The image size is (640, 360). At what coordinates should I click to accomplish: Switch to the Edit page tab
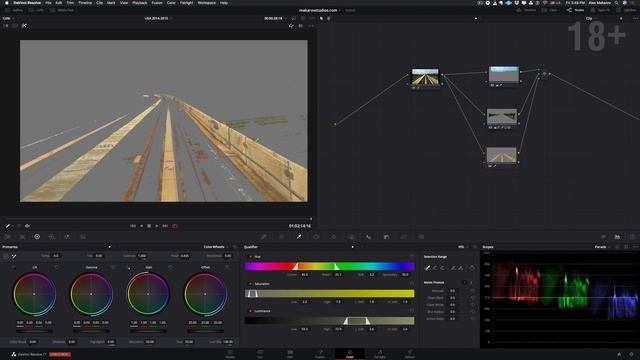[290, 354]
